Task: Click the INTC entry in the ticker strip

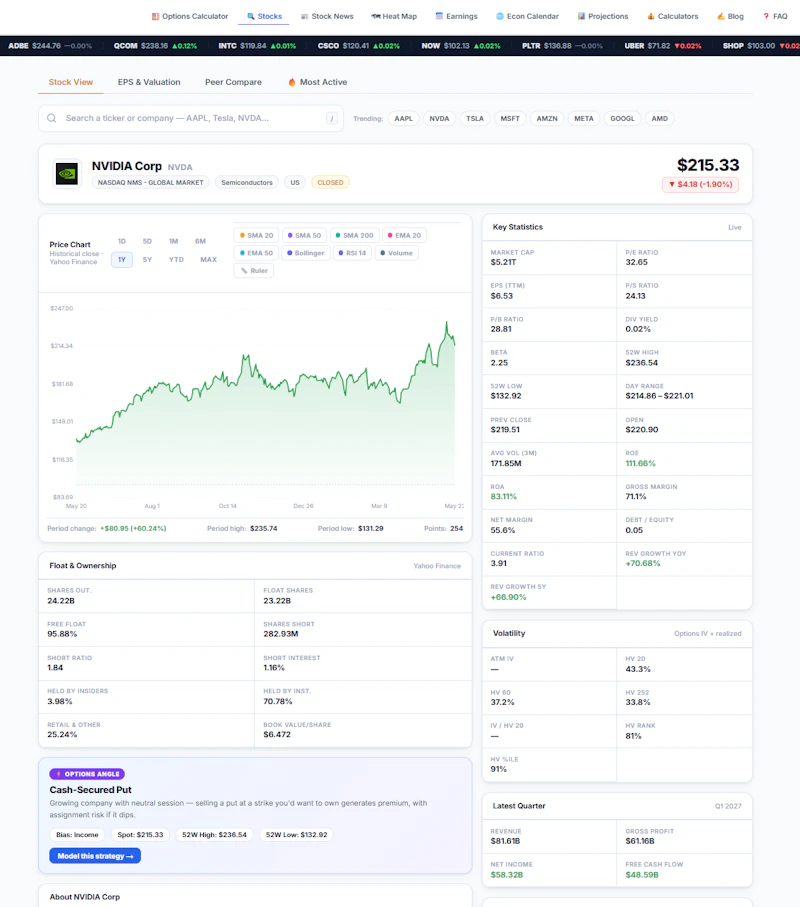Action: pyautogui.click(x=257, y=46)
